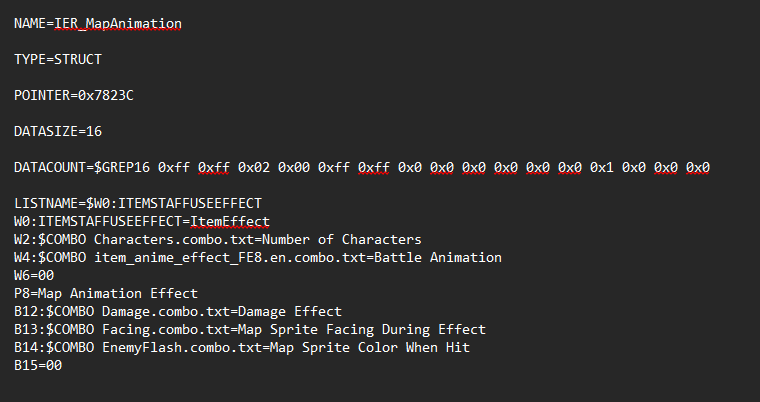Click the 0x02 value in DATACOUNT line

point(253,167)
